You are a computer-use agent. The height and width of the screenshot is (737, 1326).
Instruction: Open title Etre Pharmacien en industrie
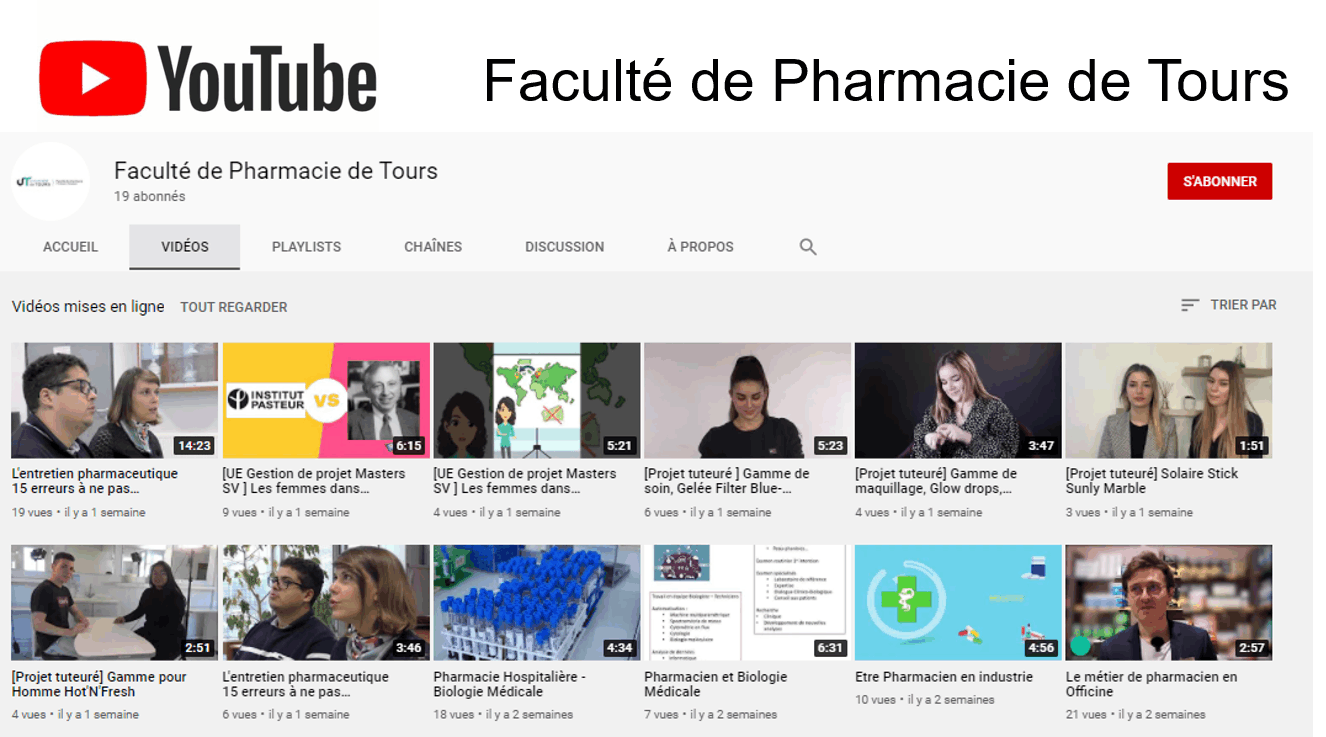point(944,677)
